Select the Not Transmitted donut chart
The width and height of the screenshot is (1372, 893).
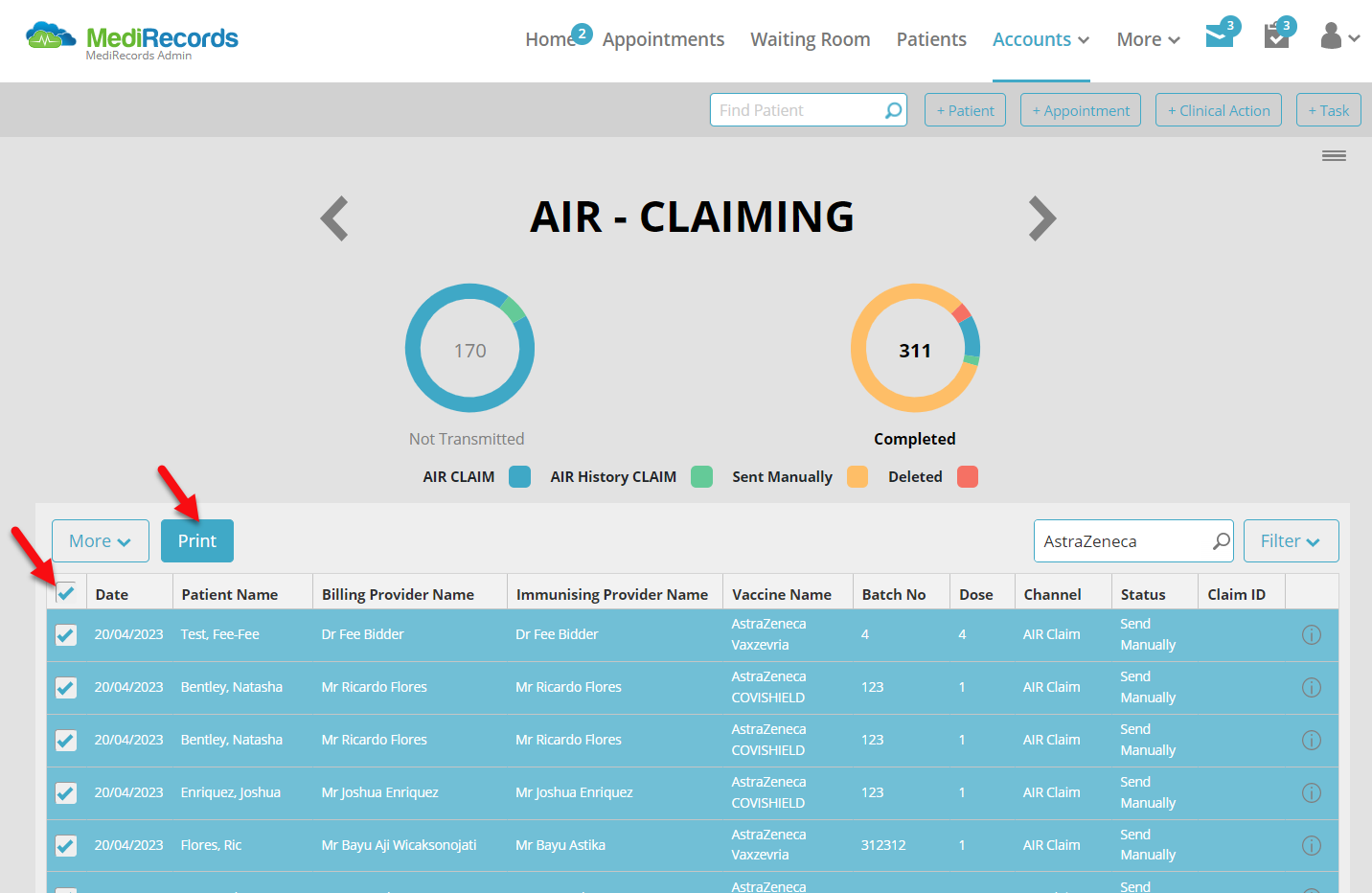tap(469, 348)
